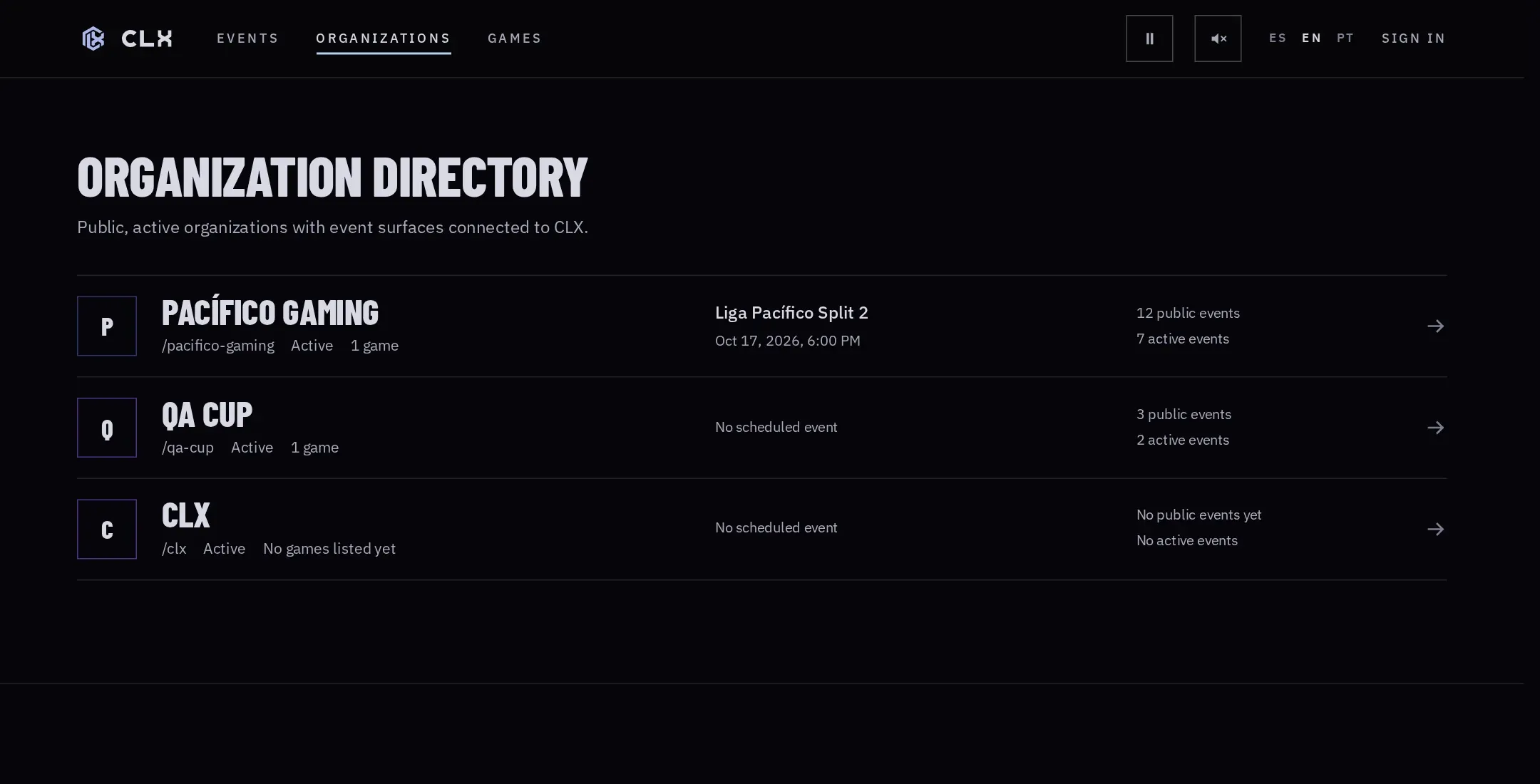Click the Oct 17, 2026, 6:00 PM date
Viewport: 1540px width, 784px height.
point(788,341)
